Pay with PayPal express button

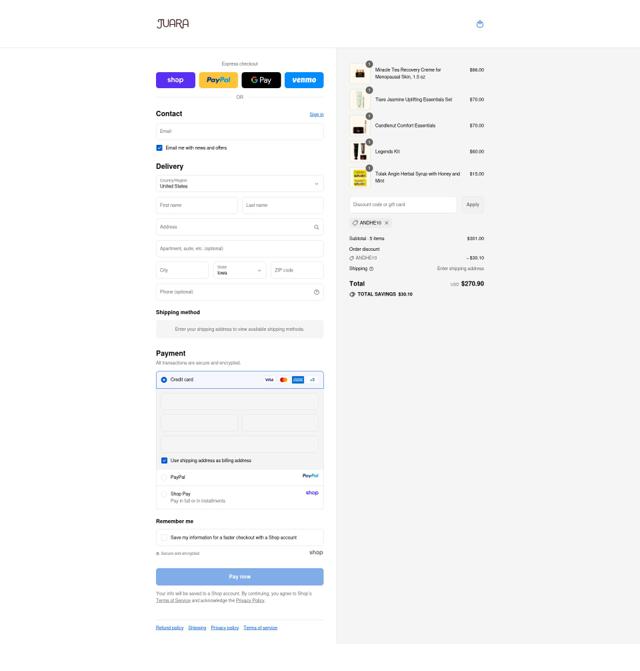point(218,80)
